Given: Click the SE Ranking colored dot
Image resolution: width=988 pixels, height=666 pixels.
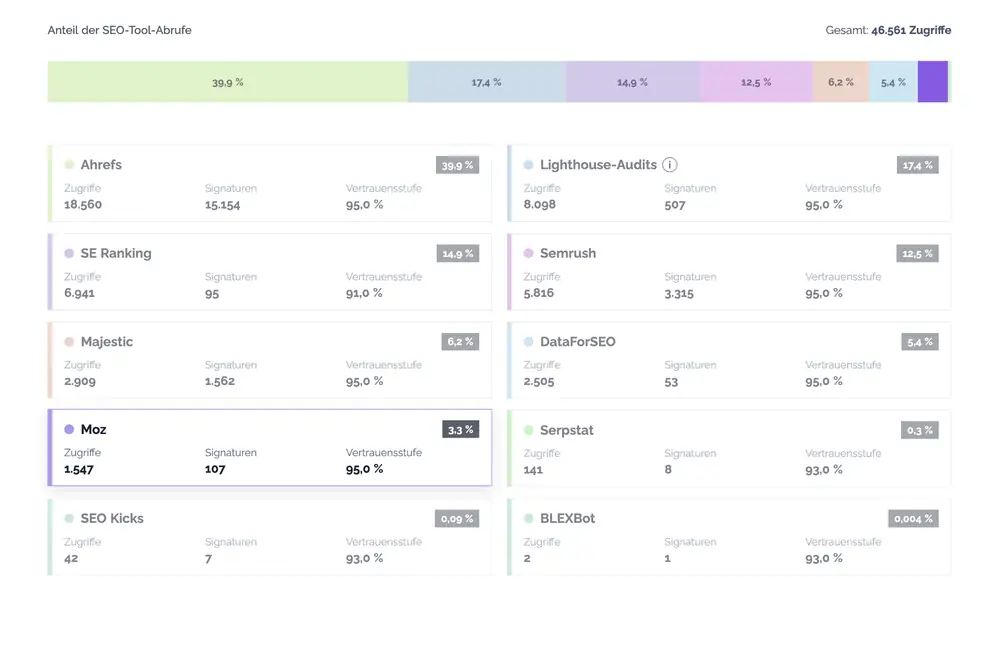Looking at the screenshot, I should [69, 253].
